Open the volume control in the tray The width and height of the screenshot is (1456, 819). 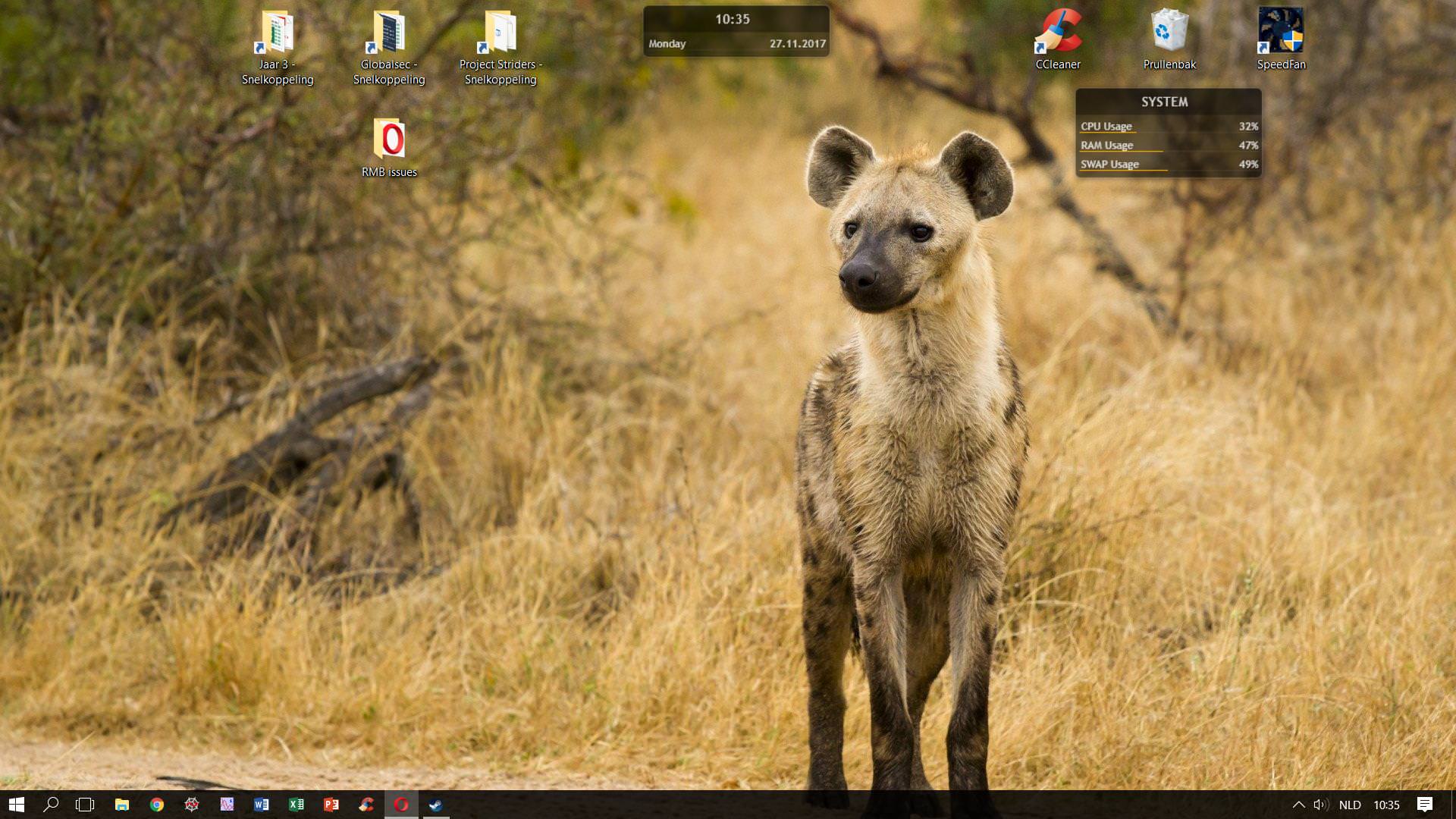(1320, 805)
